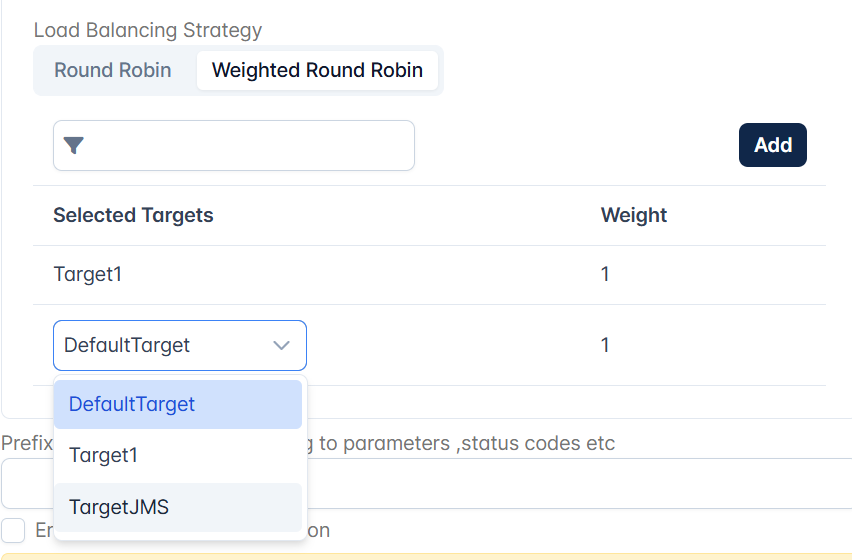Click the yellow notice bar at bottom

tap(426, 557)
